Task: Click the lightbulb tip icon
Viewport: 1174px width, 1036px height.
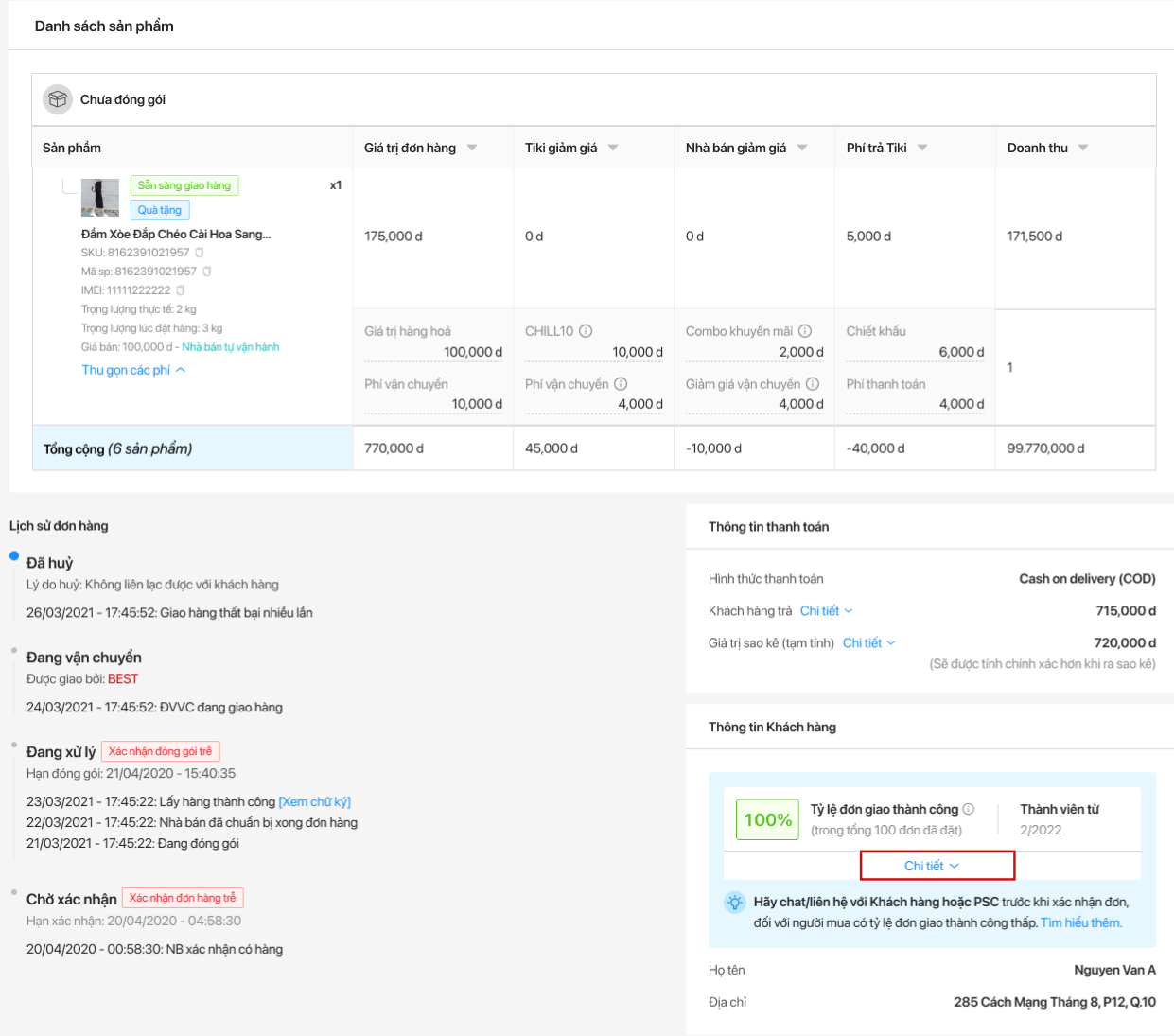Action: click(735, 903)
